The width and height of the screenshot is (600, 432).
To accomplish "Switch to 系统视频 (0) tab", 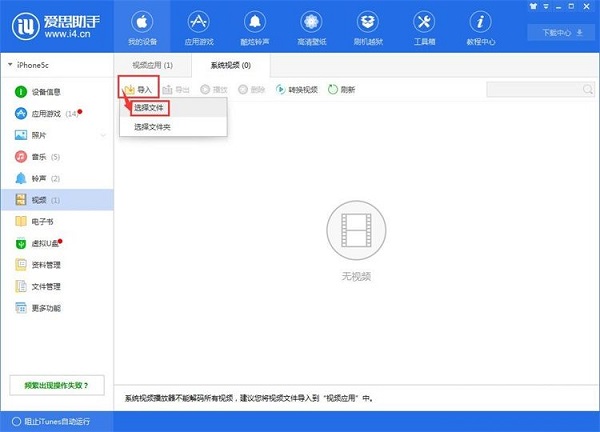I will (231, 65).
